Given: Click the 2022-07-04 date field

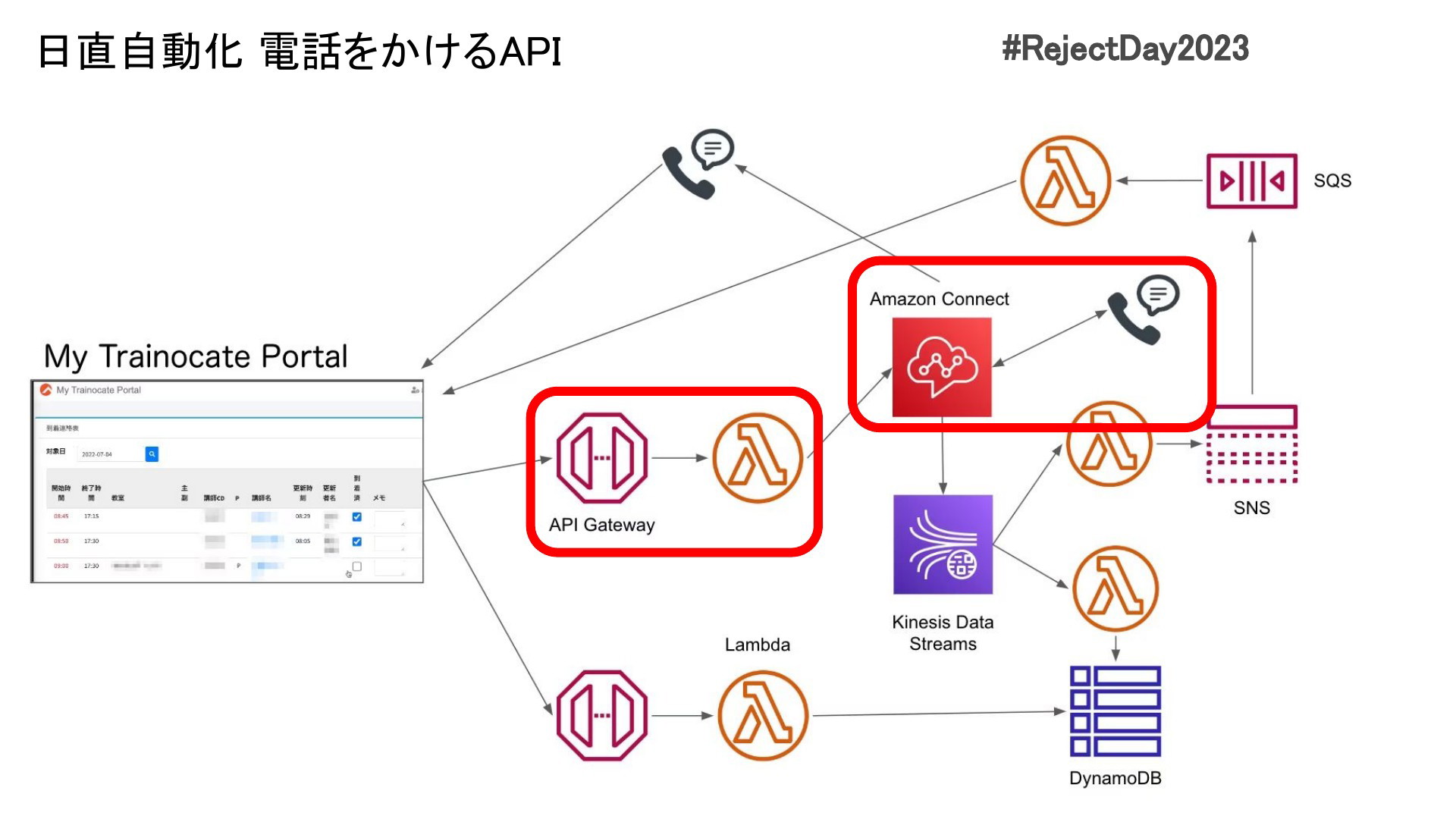Looking at the screenshot, I should pos(111,453).
